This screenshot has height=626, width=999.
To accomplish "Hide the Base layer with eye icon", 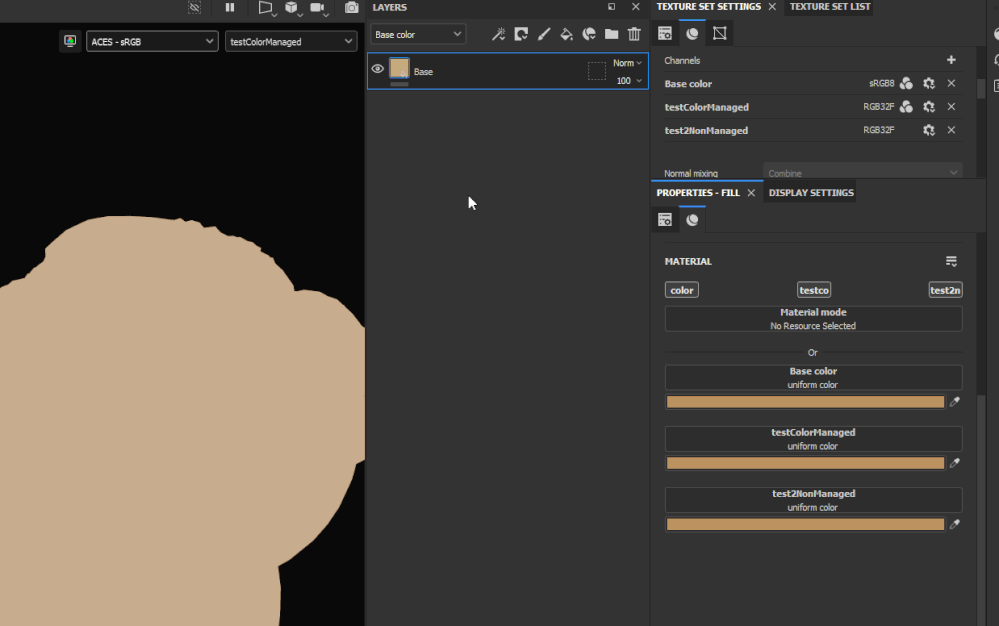I will [378, 69].
